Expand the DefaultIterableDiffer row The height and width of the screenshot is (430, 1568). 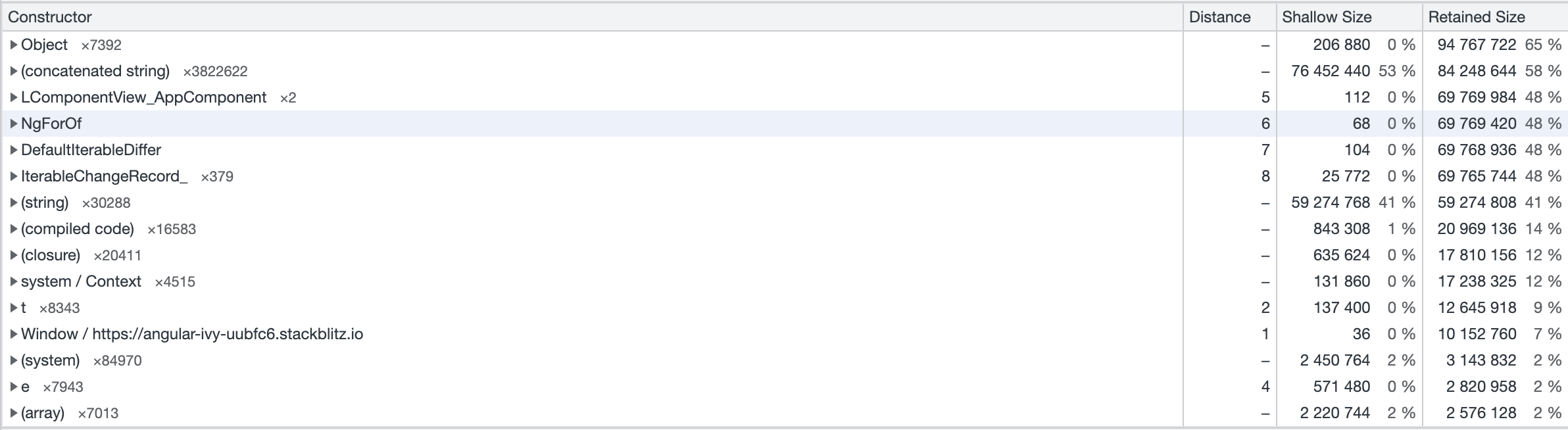[x=14, y=150]
